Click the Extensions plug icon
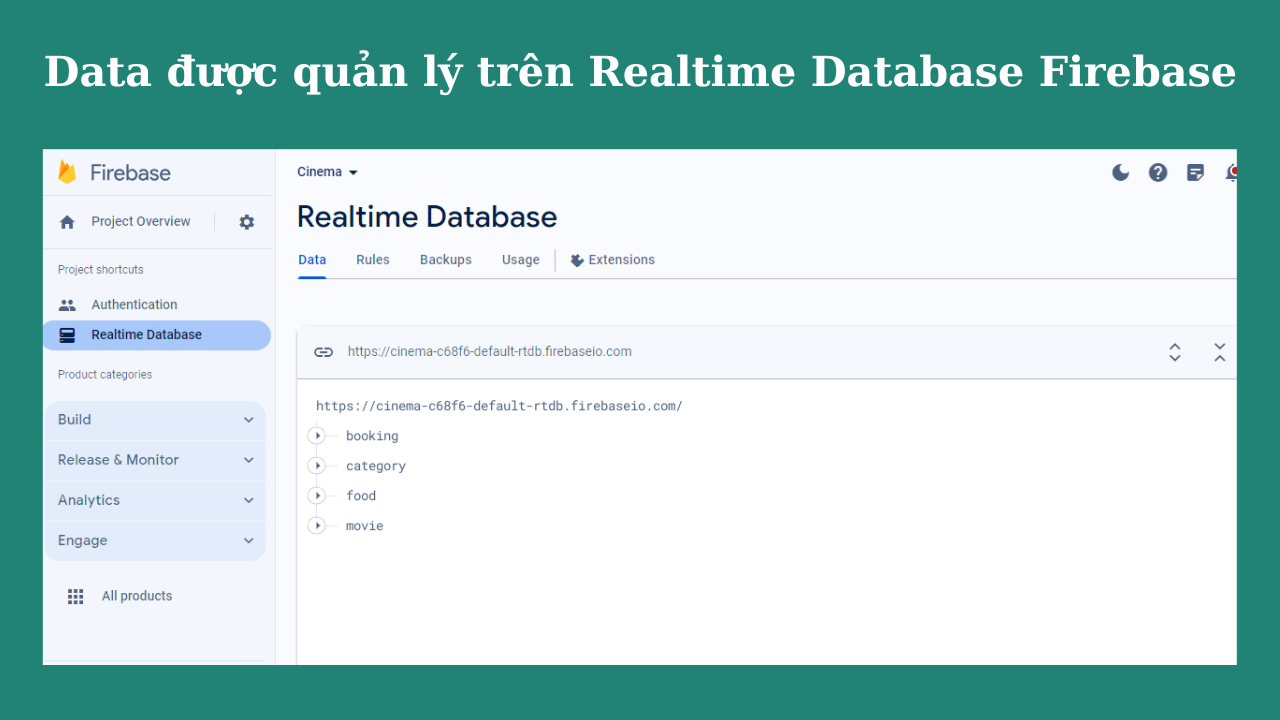 (577, 260)
